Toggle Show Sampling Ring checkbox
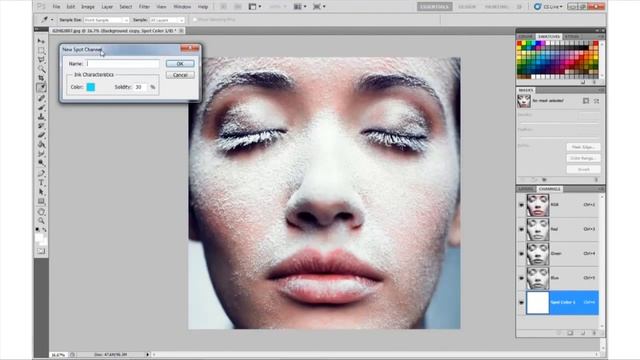Image resolution: width=640 pixels, height=360 pixels. 195,20
